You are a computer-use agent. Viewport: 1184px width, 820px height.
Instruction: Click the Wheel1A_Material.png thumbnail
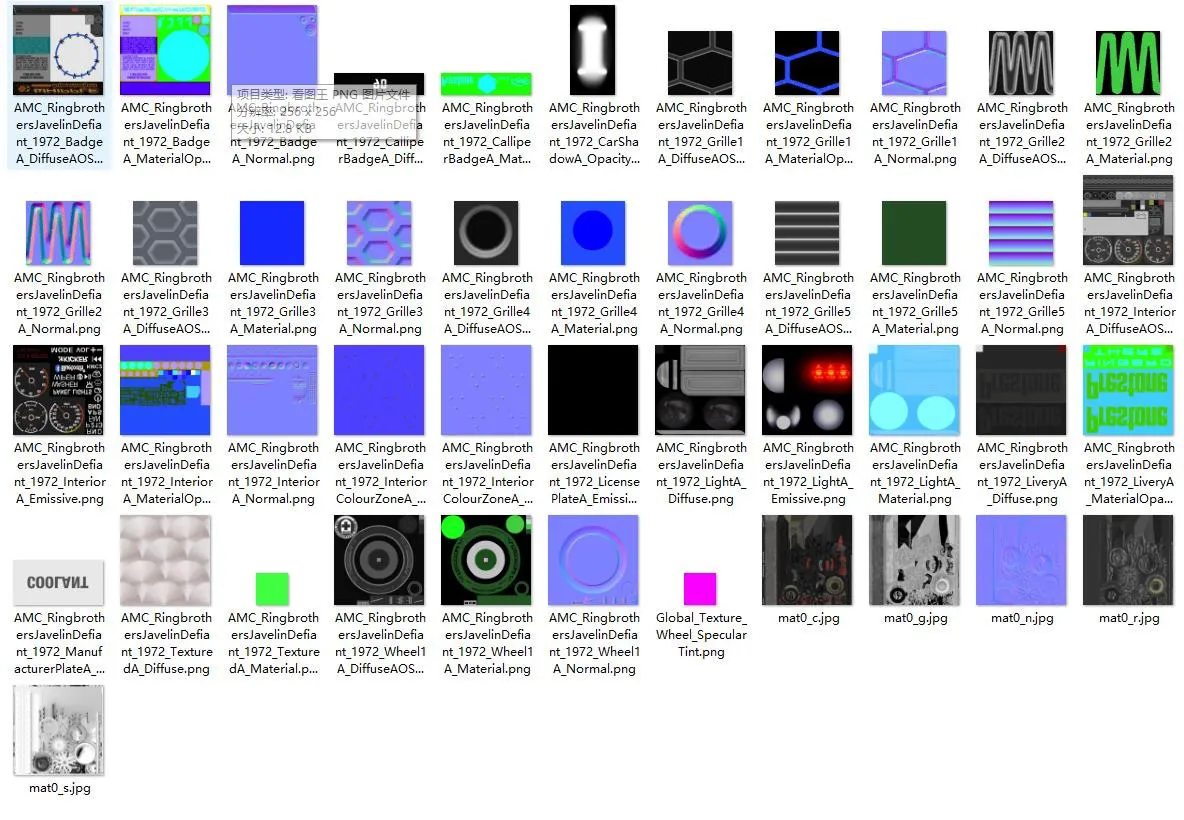486,560
